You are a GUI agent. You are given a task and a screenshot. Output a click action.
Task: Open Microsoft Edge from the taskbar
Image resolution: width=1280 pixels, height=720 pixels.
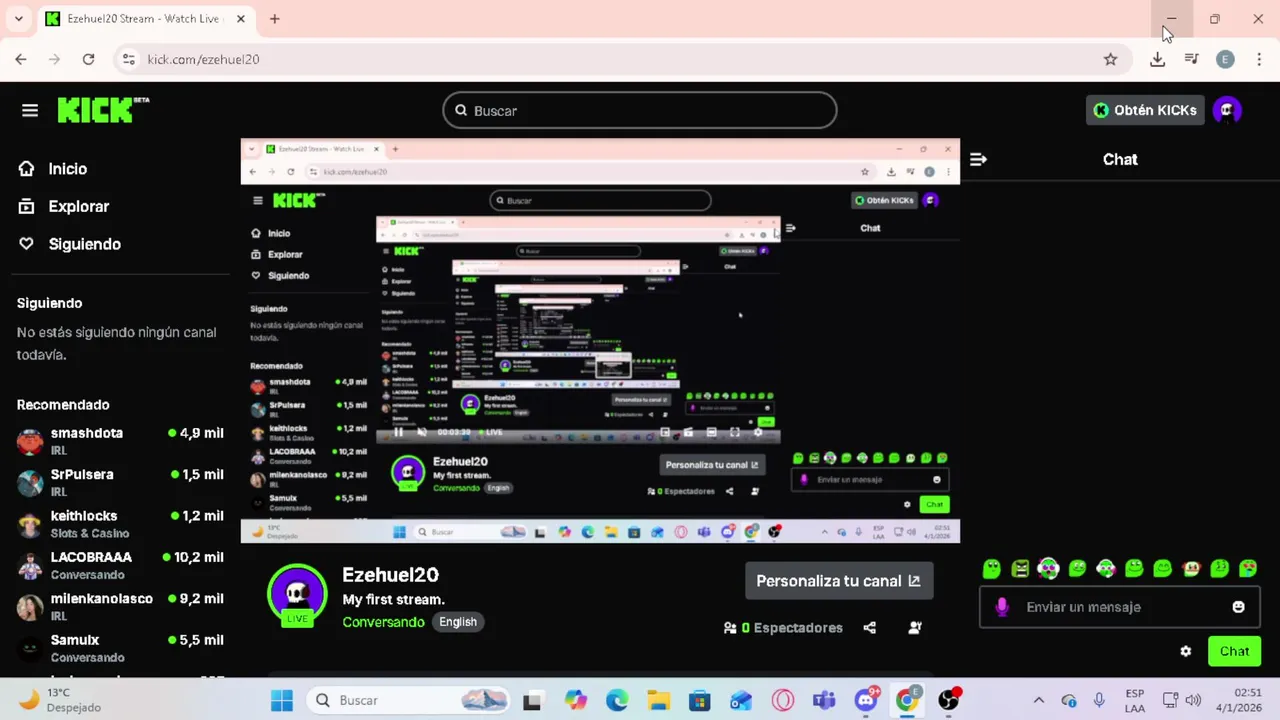(x=617, y=700)
